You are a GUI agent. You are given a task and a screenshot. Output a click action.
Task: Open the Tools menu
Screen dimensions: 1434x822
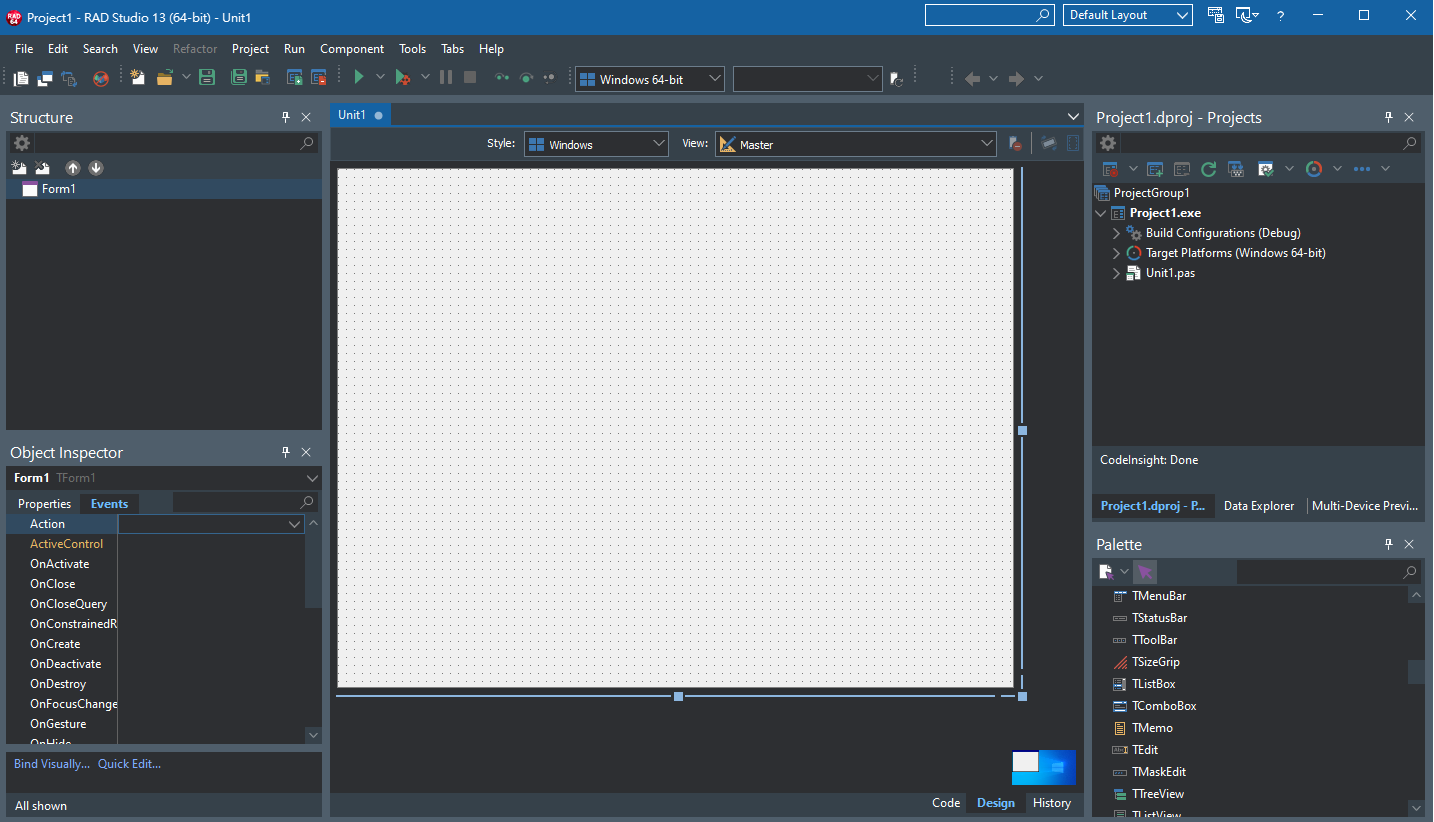(x=412, y=49)
